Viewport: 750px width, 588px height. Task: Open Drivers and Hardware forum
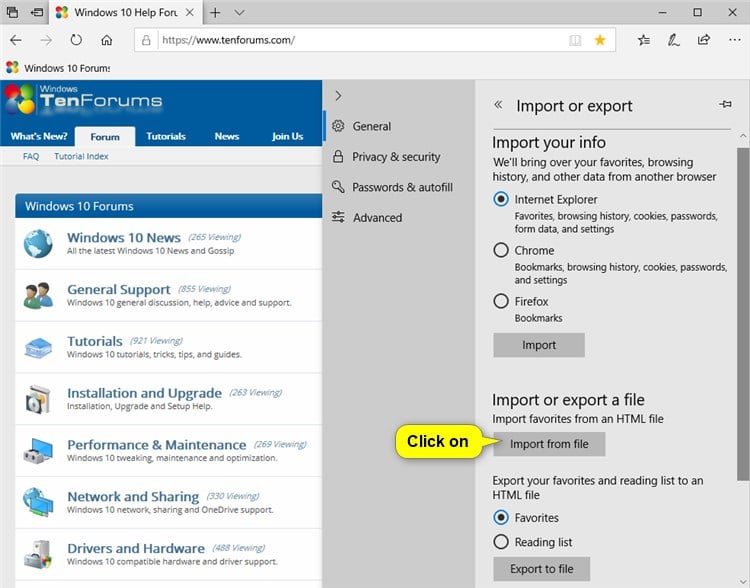coord(136,548)
